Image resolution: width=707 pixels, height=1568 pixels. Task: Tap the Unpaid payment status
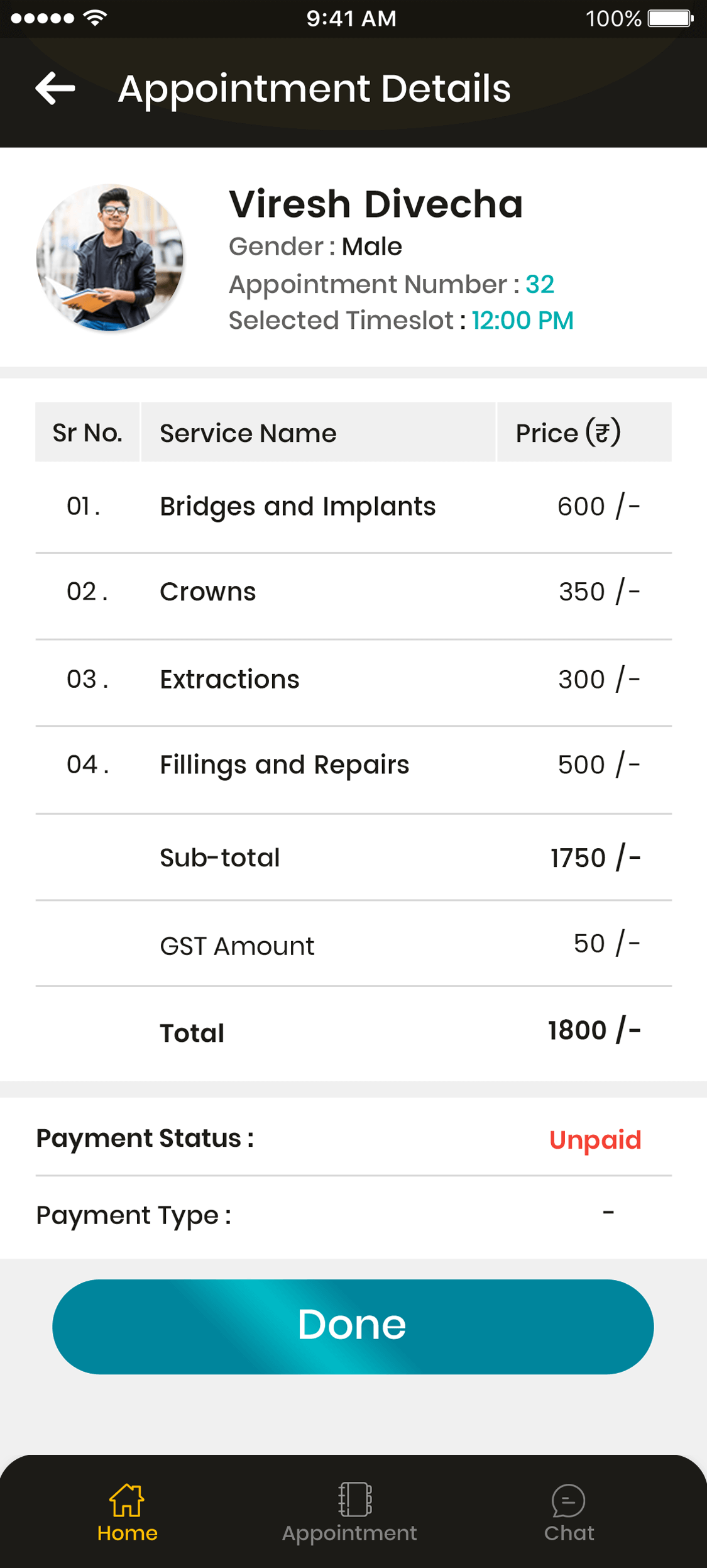coord(595,1140)
